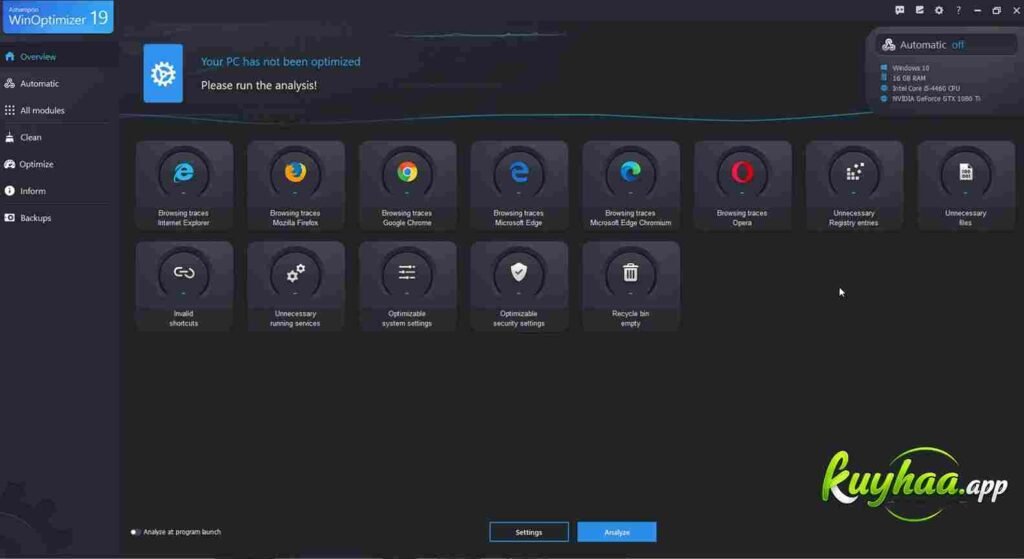Open Unnecessary files tile

click(x=965, y=185)
